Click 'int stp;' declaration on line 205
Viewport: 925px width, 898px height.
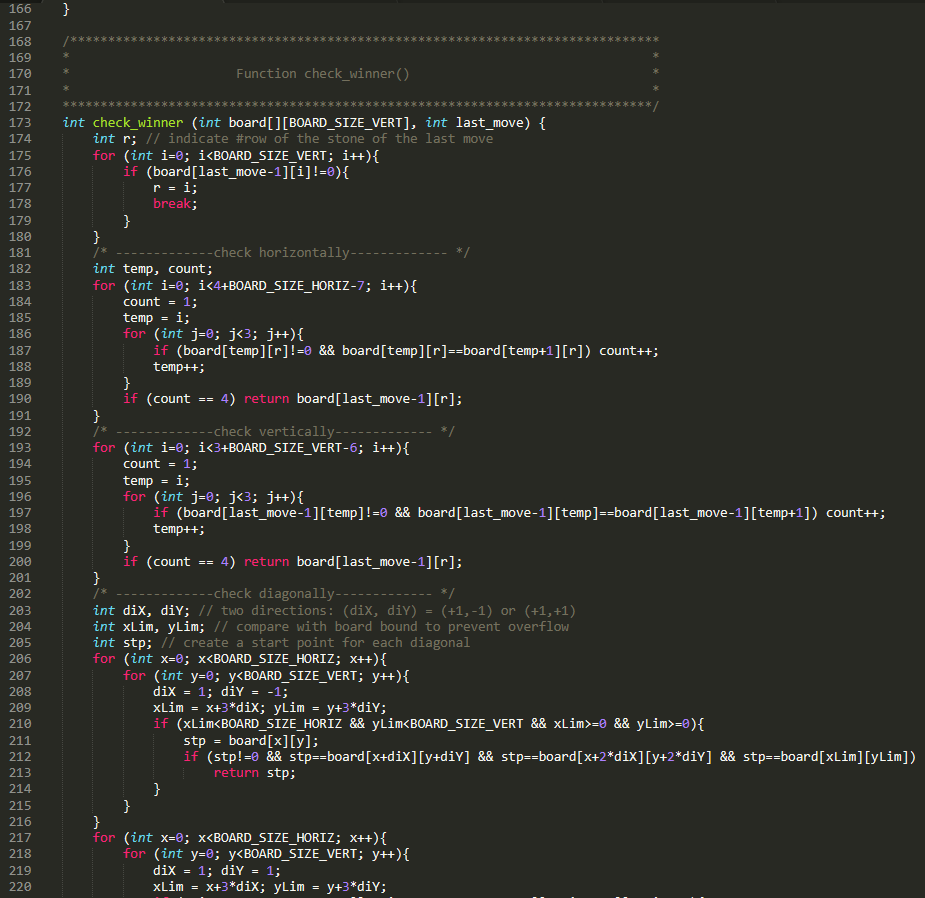(122, 643)
